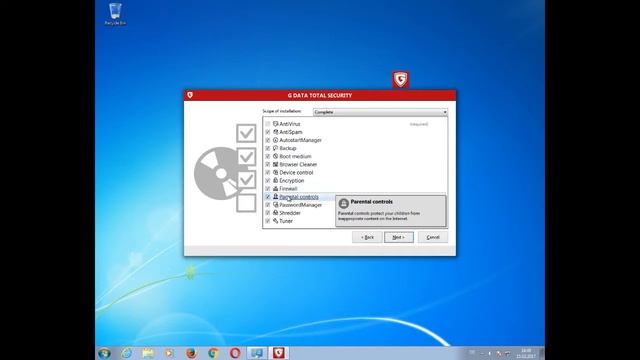Uncheck the AntiSpam component checkbox
The width and height of the screenshot is (640, 360).
[x=268, y=132]
